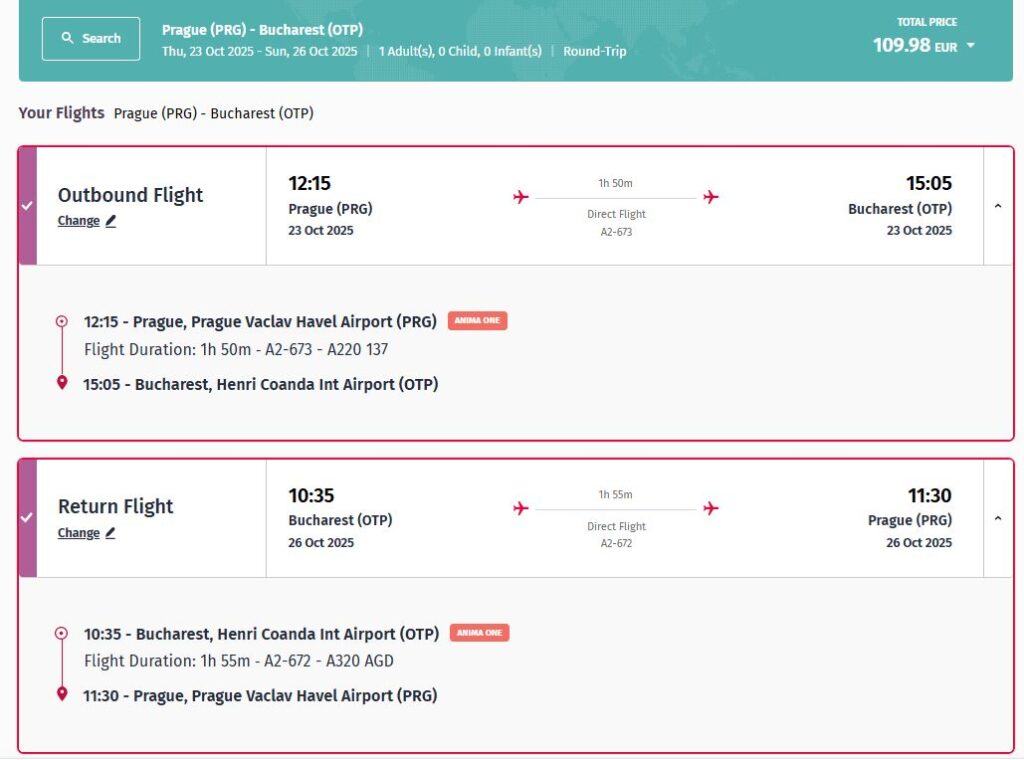Toggle the Outbound Flight selected checkmark

(27, 206)
